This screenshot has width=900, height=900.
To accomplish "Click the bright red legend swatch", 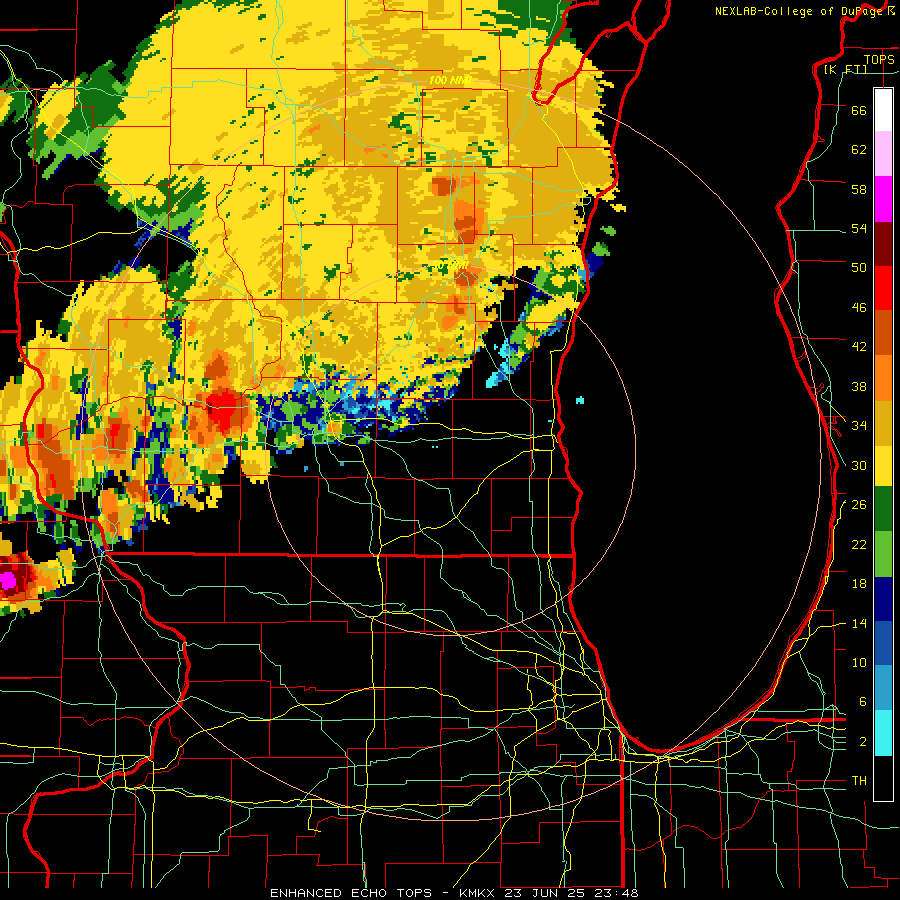I will coord(883,288).
